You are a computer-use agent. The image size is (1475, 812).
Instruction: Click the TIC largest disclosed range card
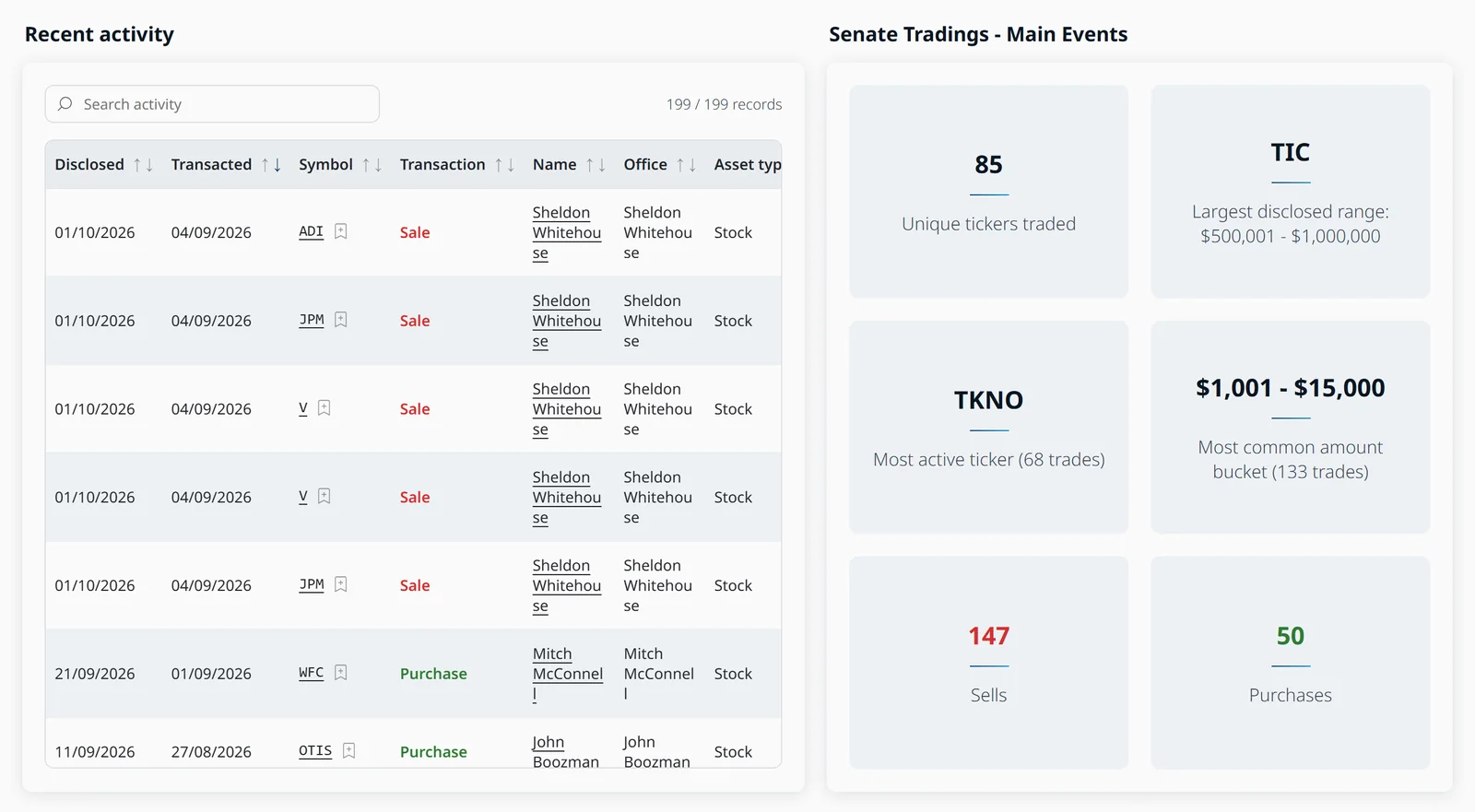click(1291, 192)
